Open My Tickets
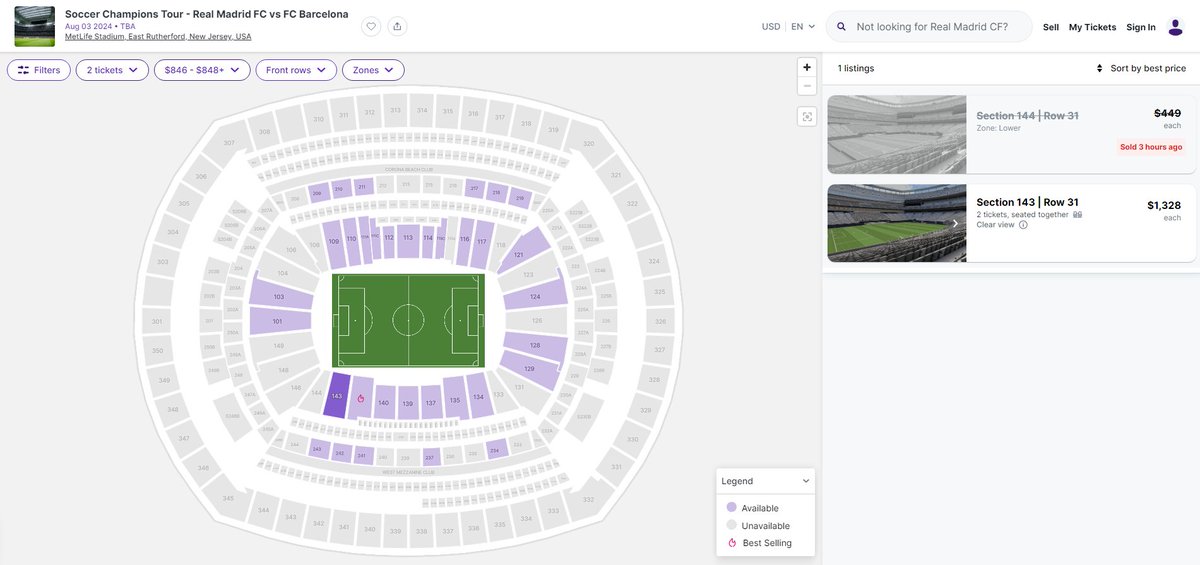Screen dimensions: 1200x565 point(1092,27)
